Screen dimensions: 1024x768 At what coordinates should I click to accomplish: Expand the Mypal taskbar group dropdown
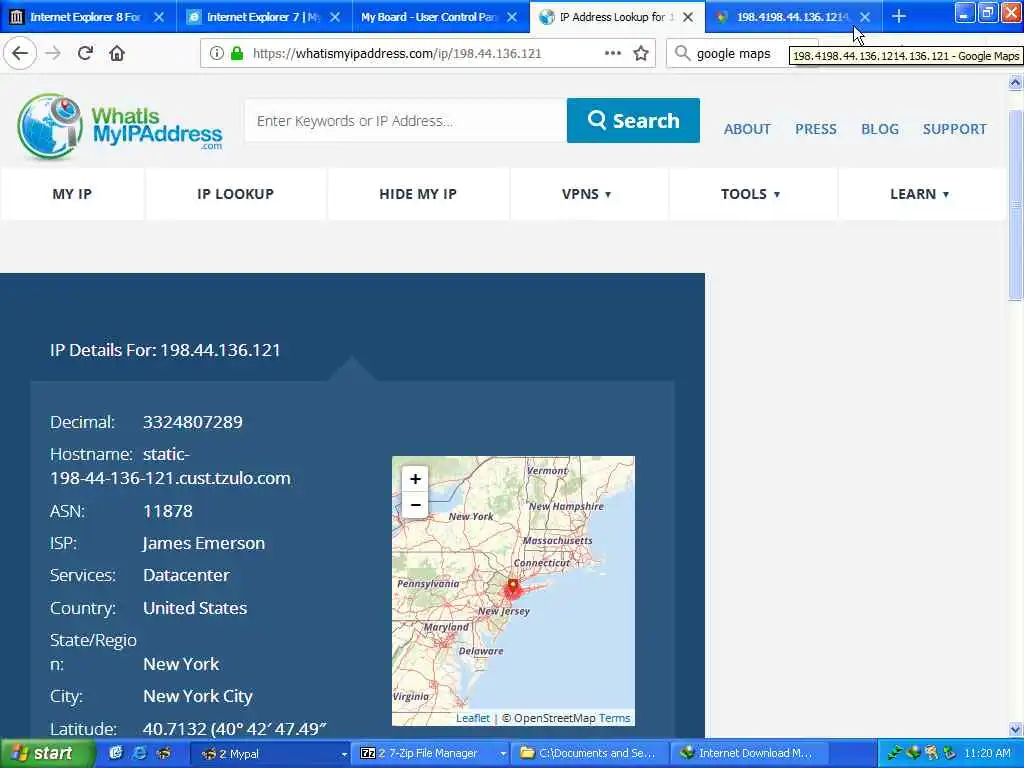click(x=344, y=754)
